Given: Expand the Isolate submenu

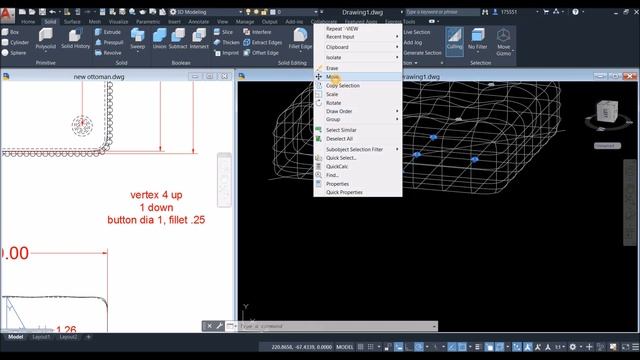Looking at the screenshot, I should pyautogui.click(x=358, y=58).
